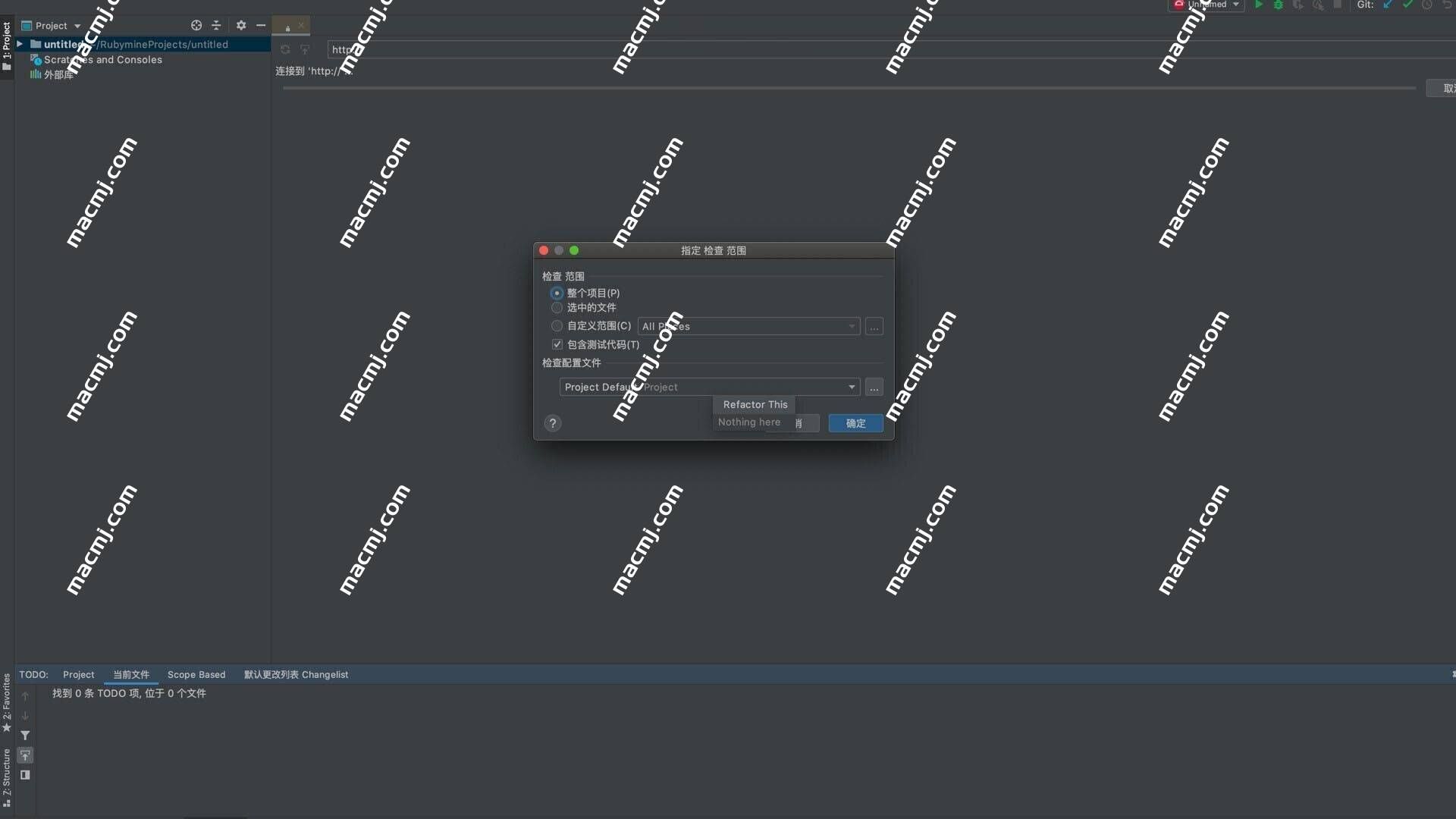Click the ellipsis button beside All Places
1456x819 pixels.
874,327
